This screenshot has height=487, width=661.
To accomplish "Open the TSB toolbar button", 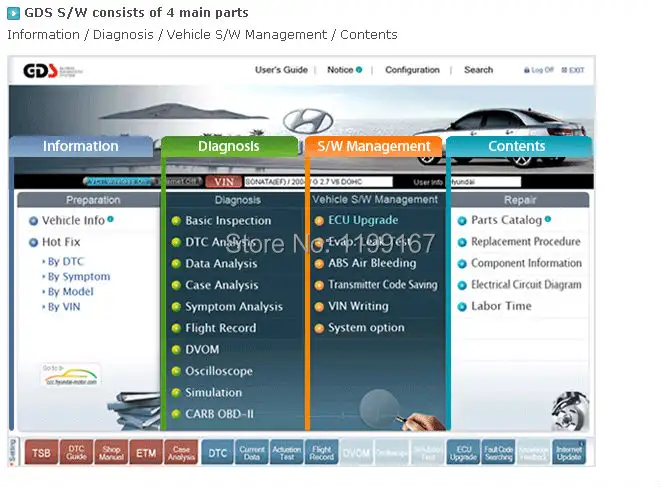I will pyautogui.click(x=41, y=453).
